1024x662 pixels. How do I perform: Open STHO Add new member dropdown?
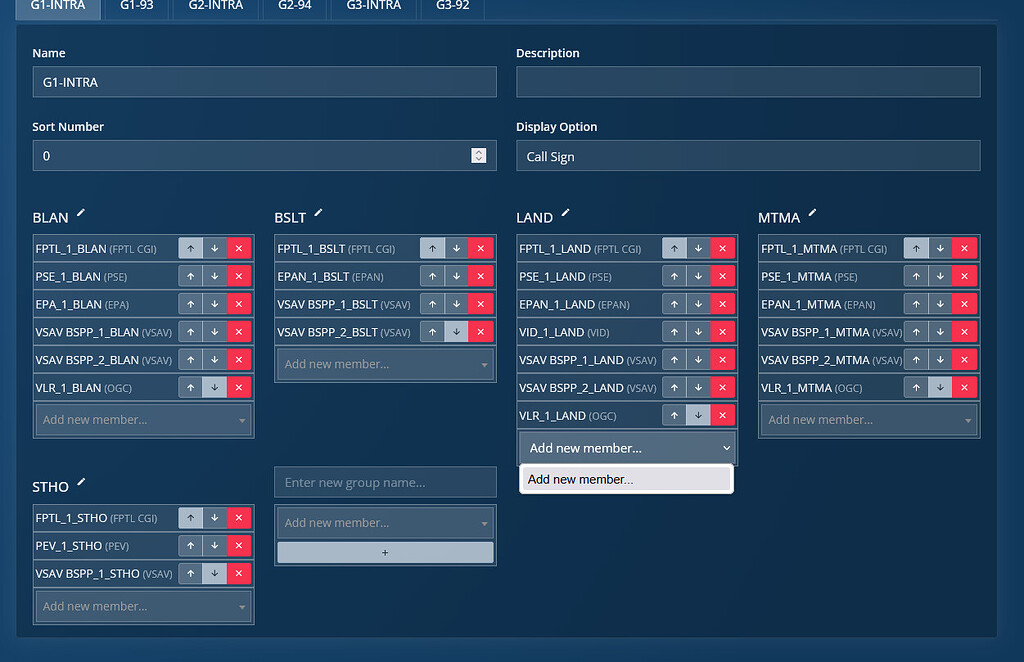(x=143, y=607)
